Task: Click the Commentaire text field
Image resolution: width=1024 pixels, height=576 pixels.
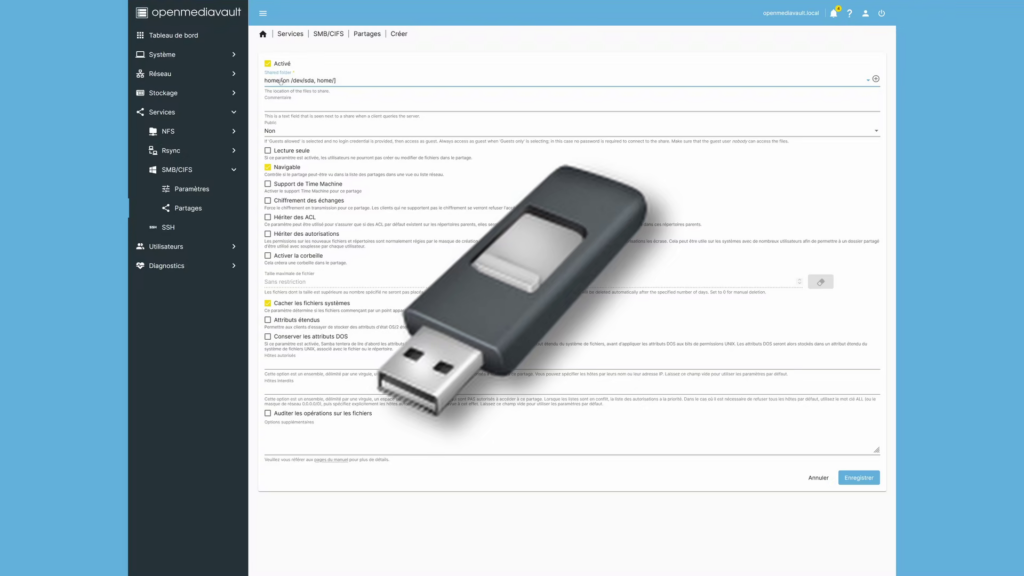Action: 570,105
